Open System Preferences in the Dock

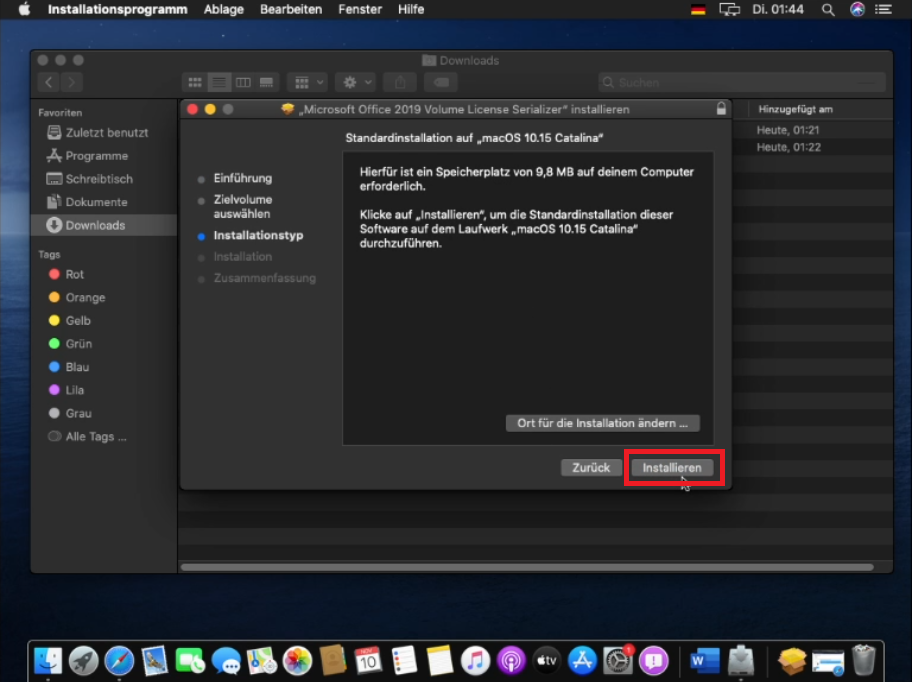click(x=618, y=660)
